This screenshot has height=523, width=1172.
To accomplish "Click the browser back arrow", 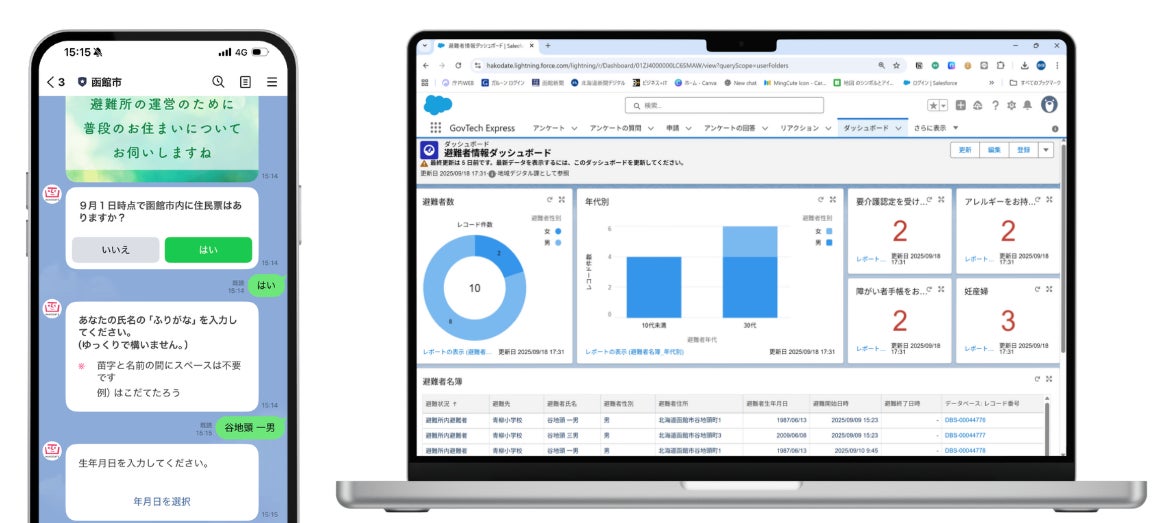I will point(425,66).
